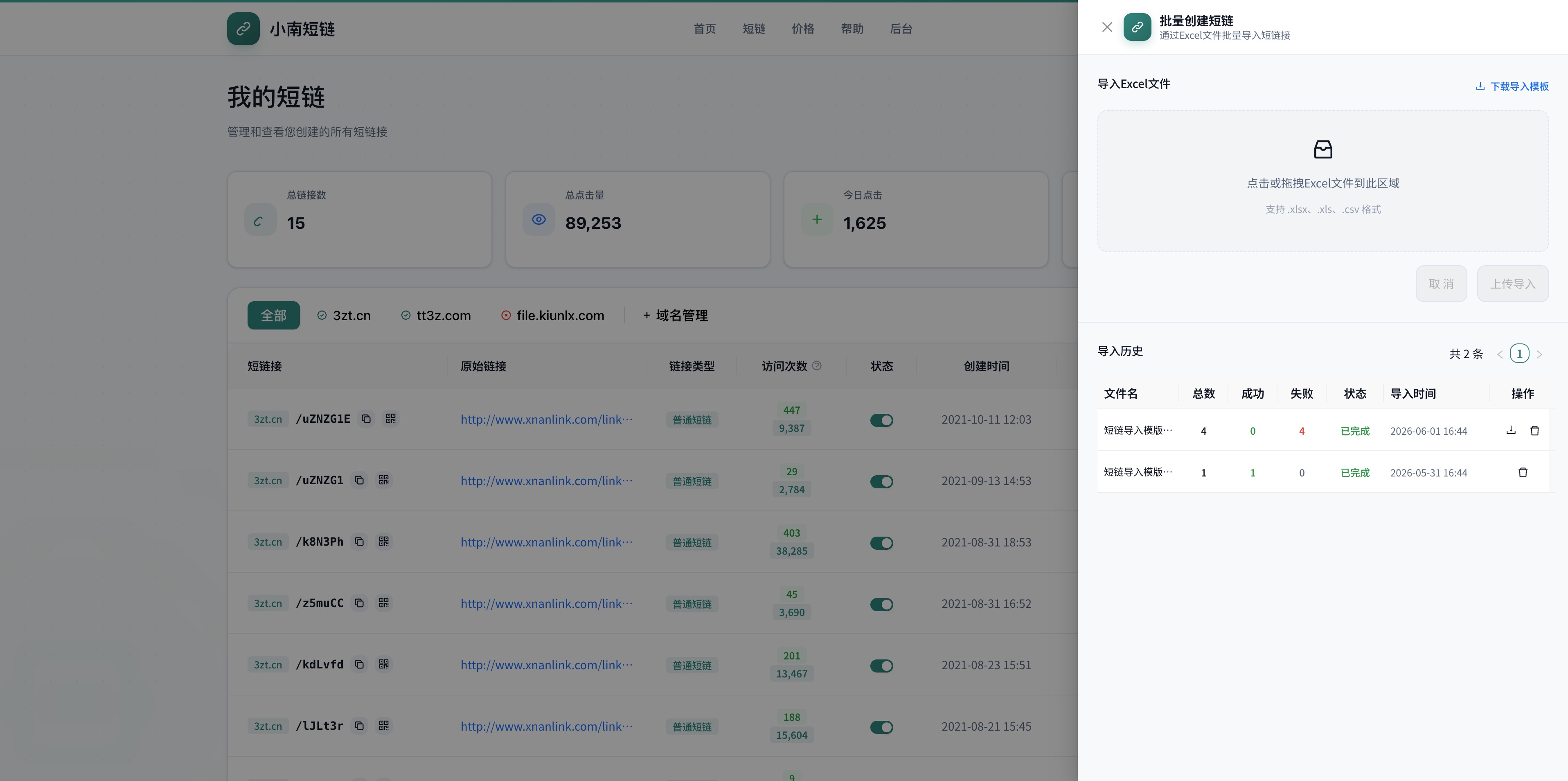Open the 帮助 nav item
This screenshot has height=781, width=1568.
coord(852,29)
